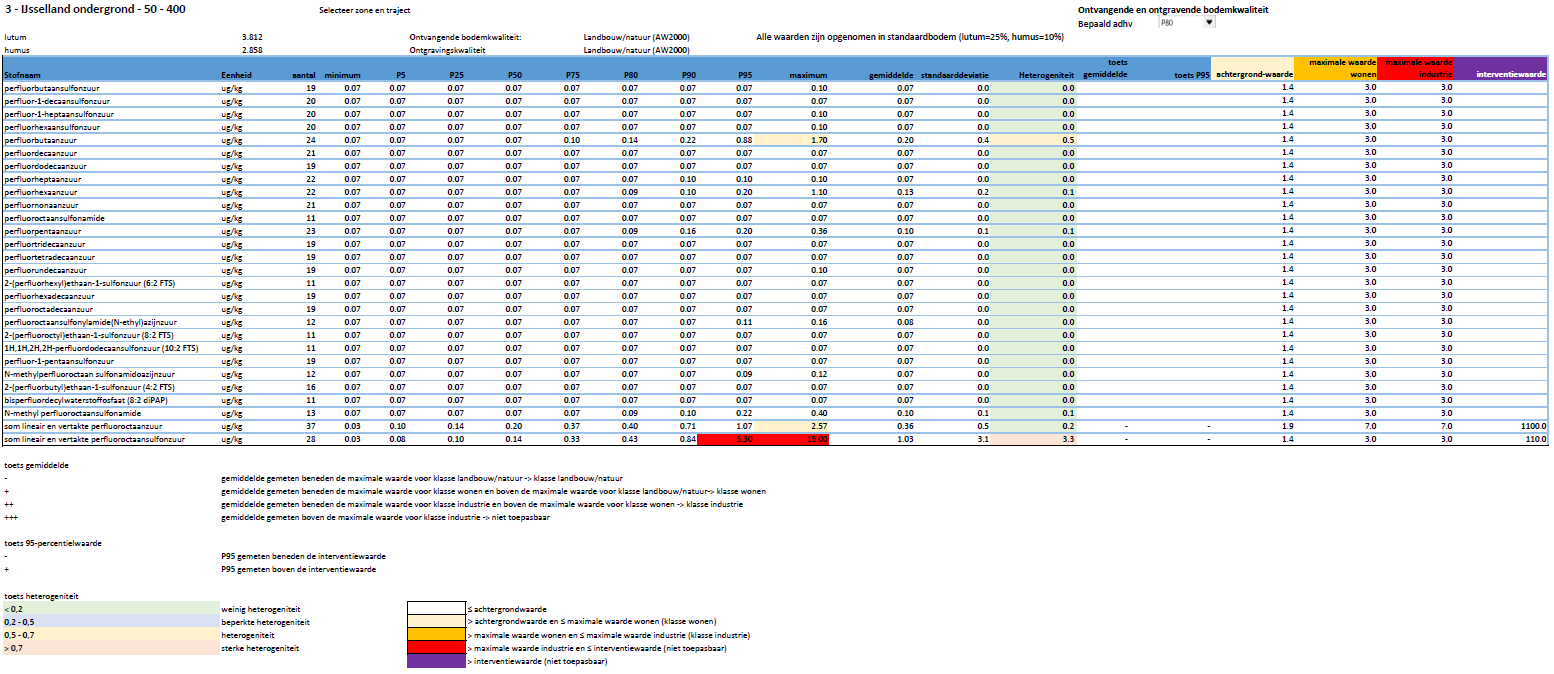Click the purple legend swatch for interventiewaarde
This screenshot has width=1554, height=674.
click(436, 661)
